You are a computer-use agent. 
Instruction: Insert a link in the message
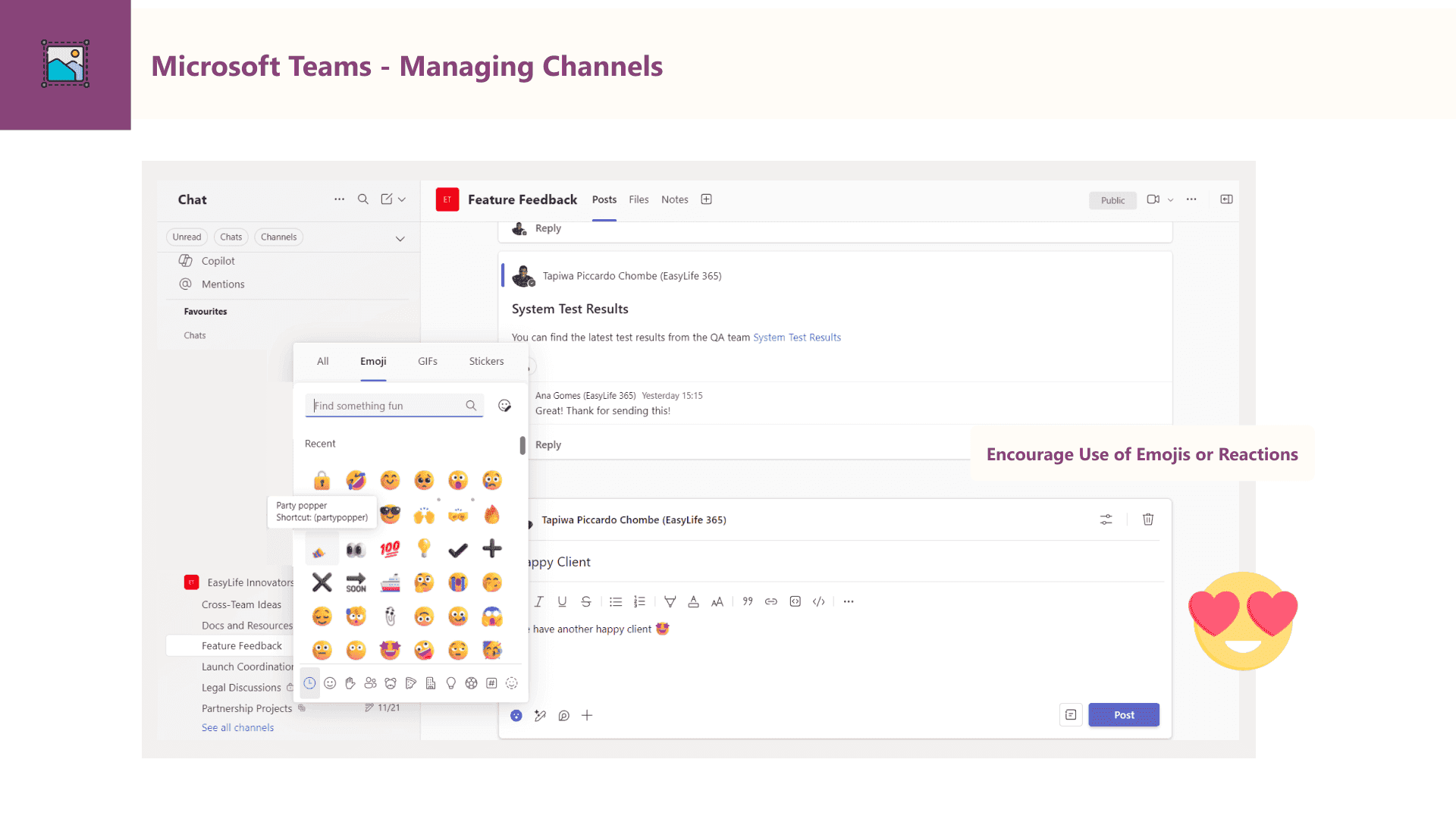click(771, 601)
